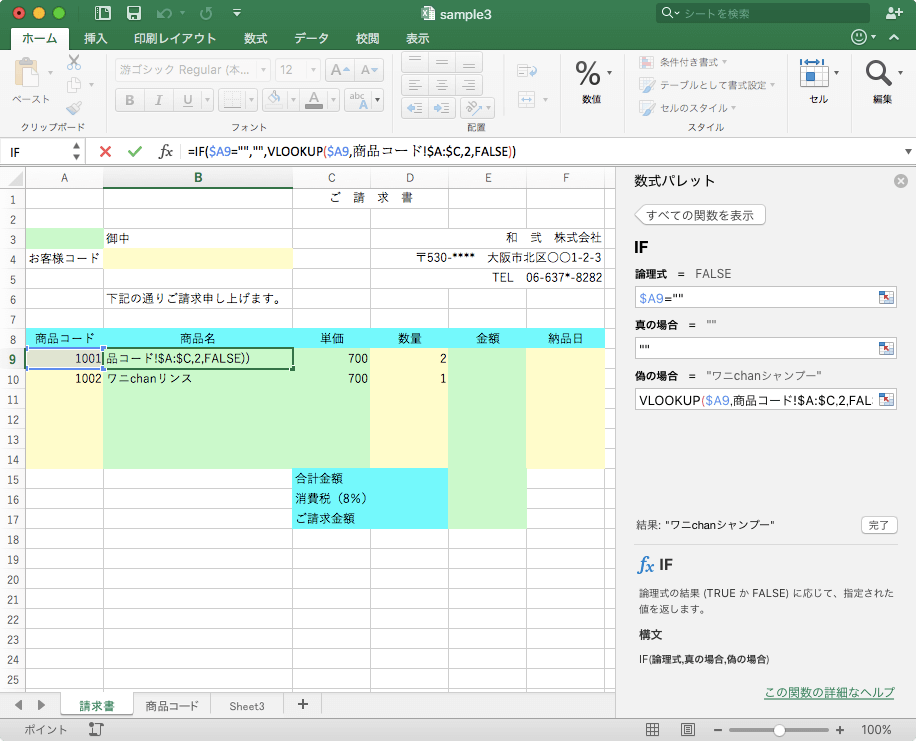Switch to the Sheet3 sheet tab
This screenshot has height=741, width=916.
247,706
